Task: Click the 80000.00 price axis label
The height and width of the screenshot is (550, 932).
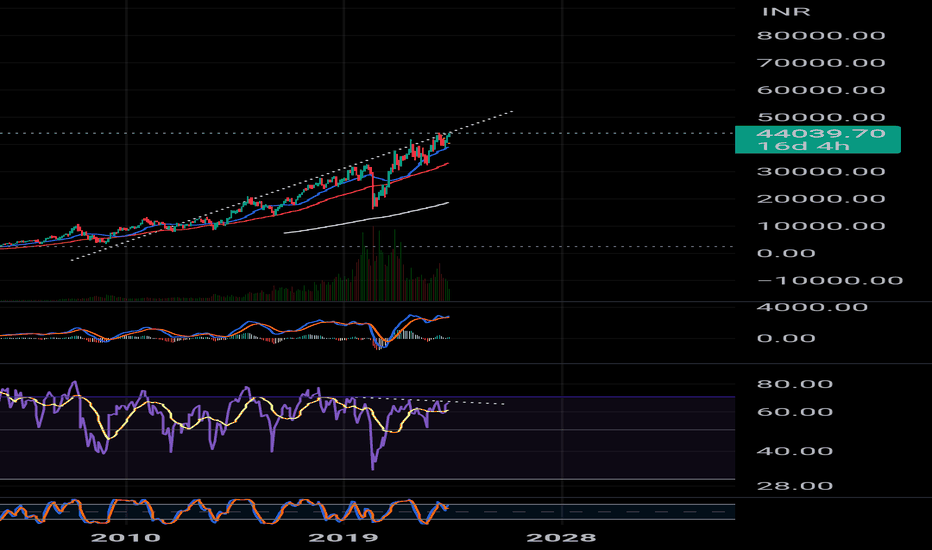Action: pos(821,36)
